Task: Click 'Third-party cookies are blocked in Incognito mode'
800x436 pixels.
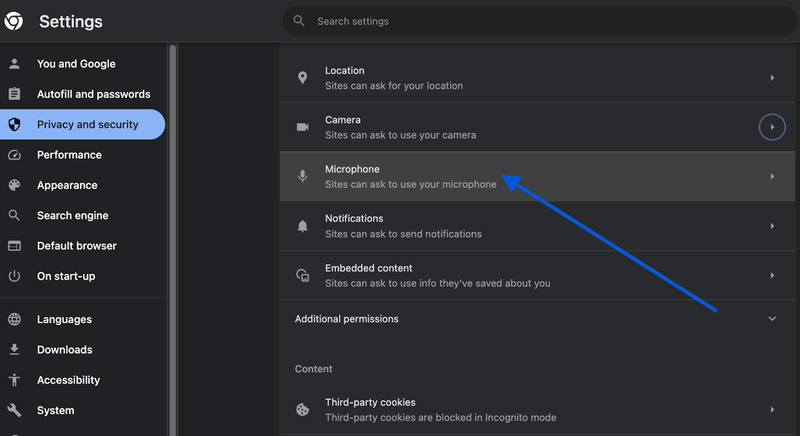Action: pyautogui.click(x=440, y=417)
